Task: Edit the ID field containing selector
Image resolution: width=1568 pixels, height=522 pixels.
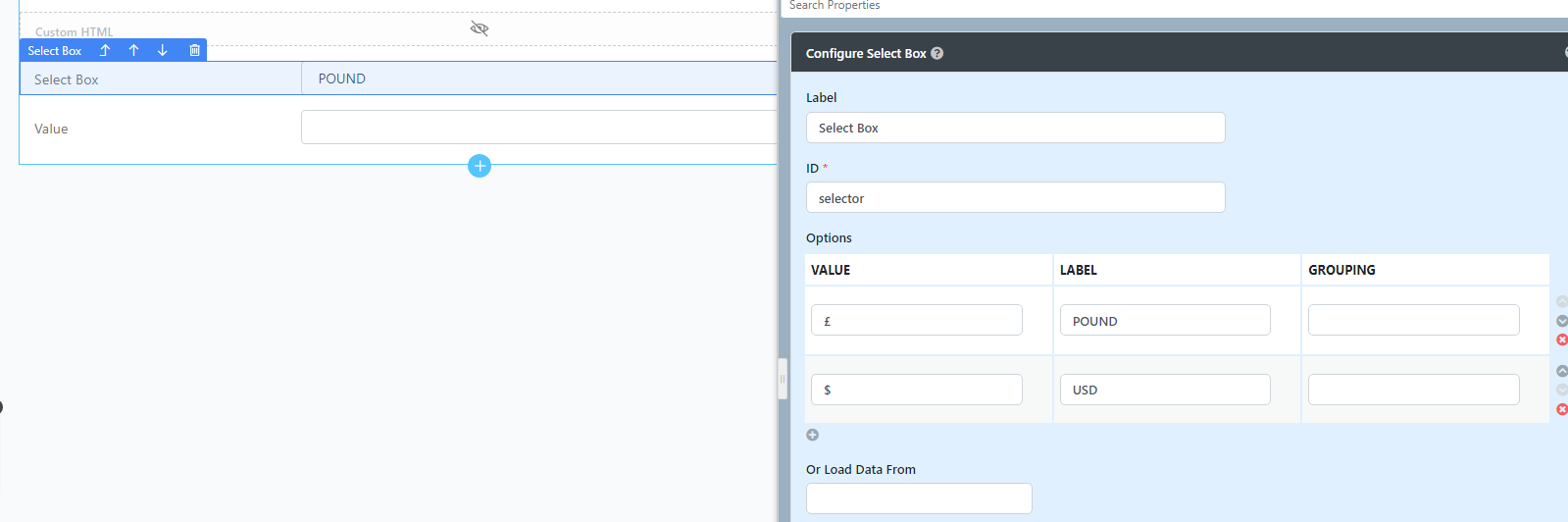Action: pyautogui.click(x=1015, y=197)
